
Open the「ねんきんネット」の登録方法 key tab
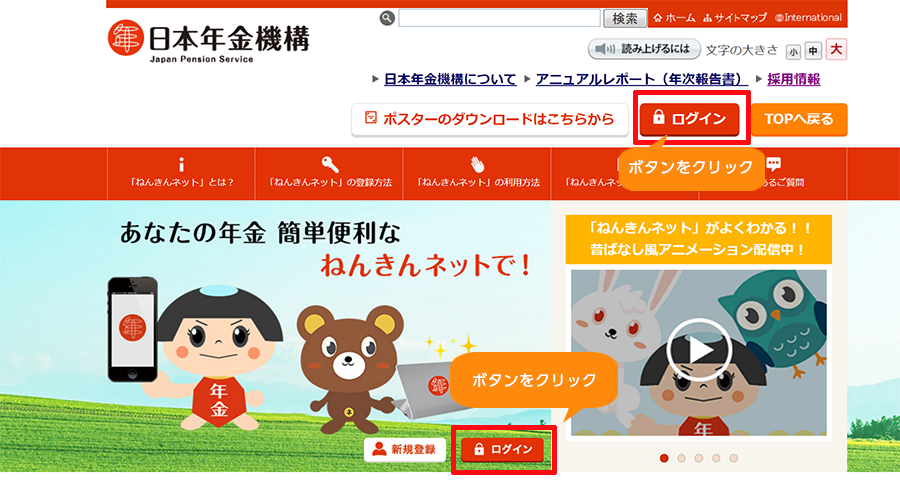[x=329, y=173]
